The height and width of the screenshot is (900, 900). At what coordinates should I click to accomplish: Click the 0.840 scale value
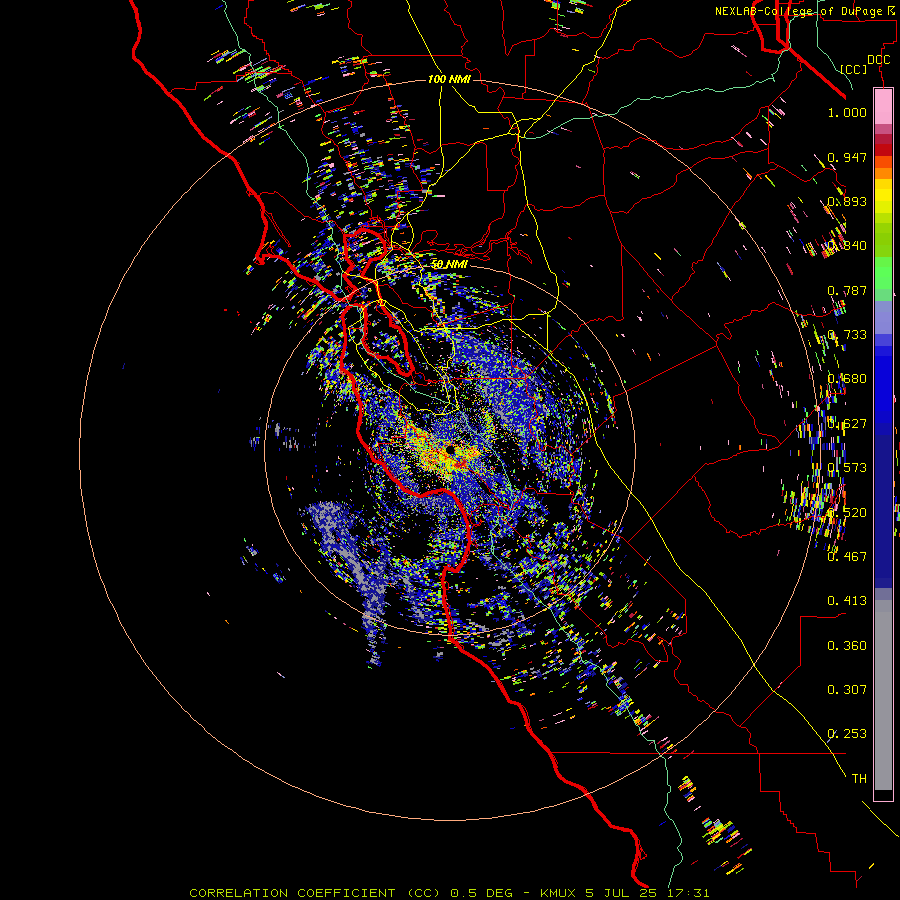click(x=847, y=246)
